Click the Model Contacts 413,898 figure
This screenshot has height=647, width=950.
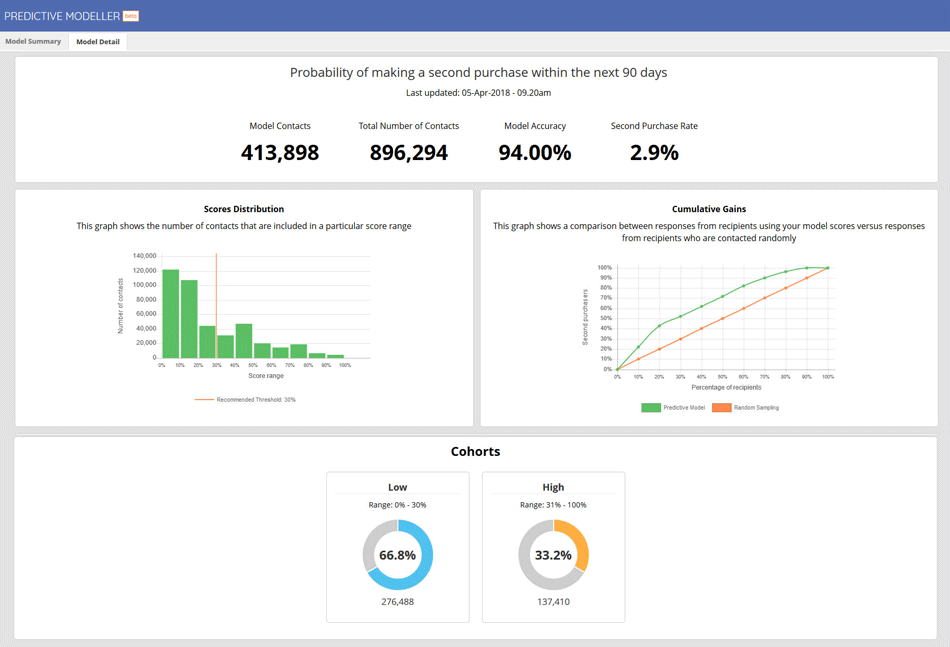(280, 153)
